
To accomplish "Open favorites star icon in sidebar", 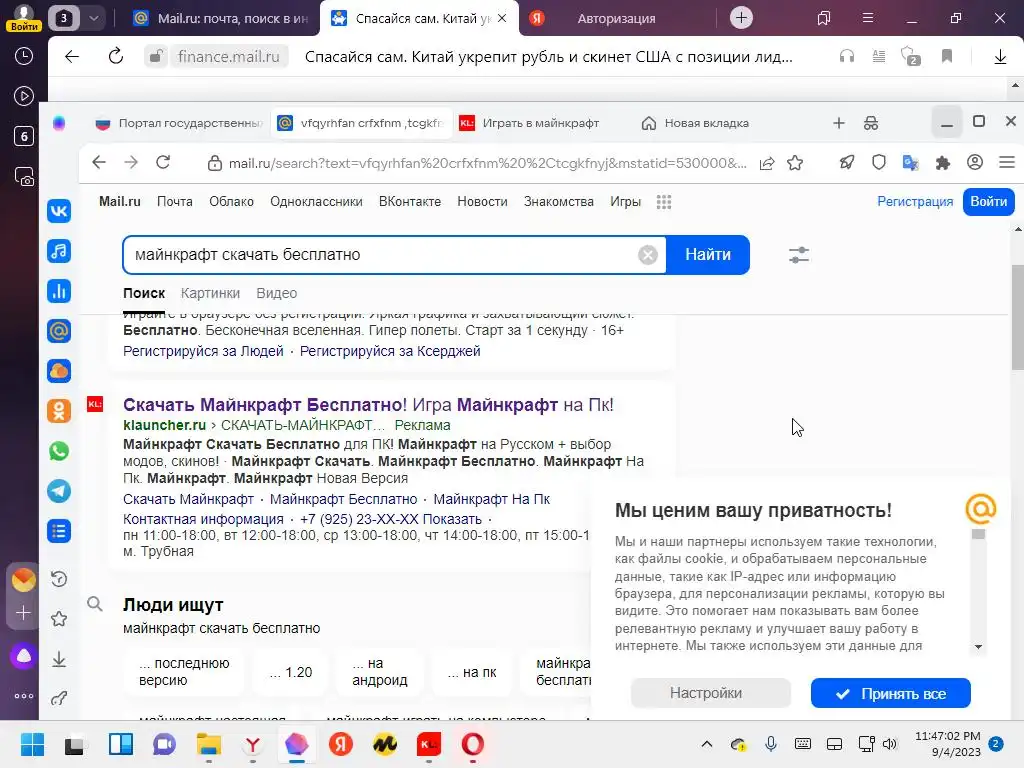I will tap(59, 618).
